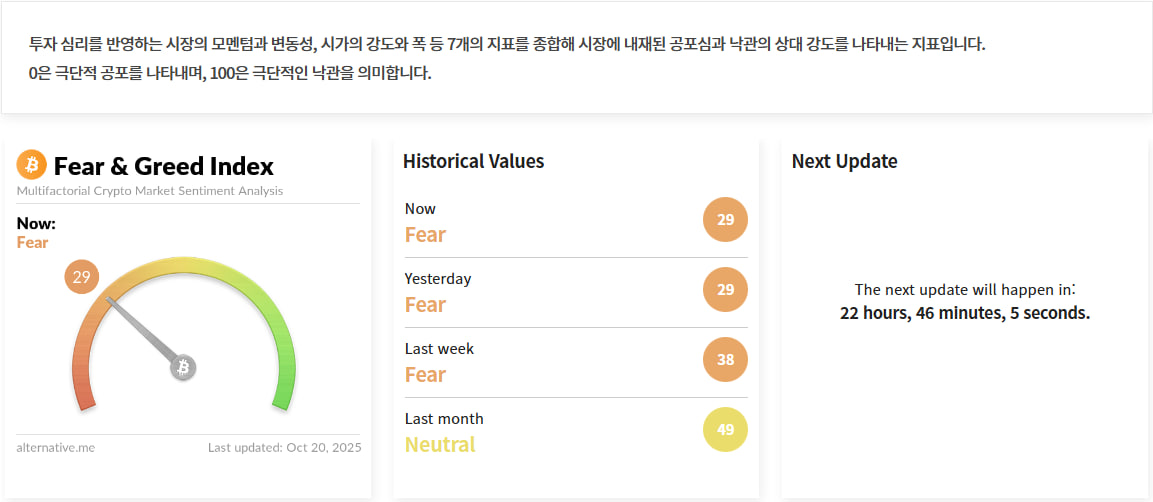Select the Yesterday row's 29 score circle

(725, 290)
